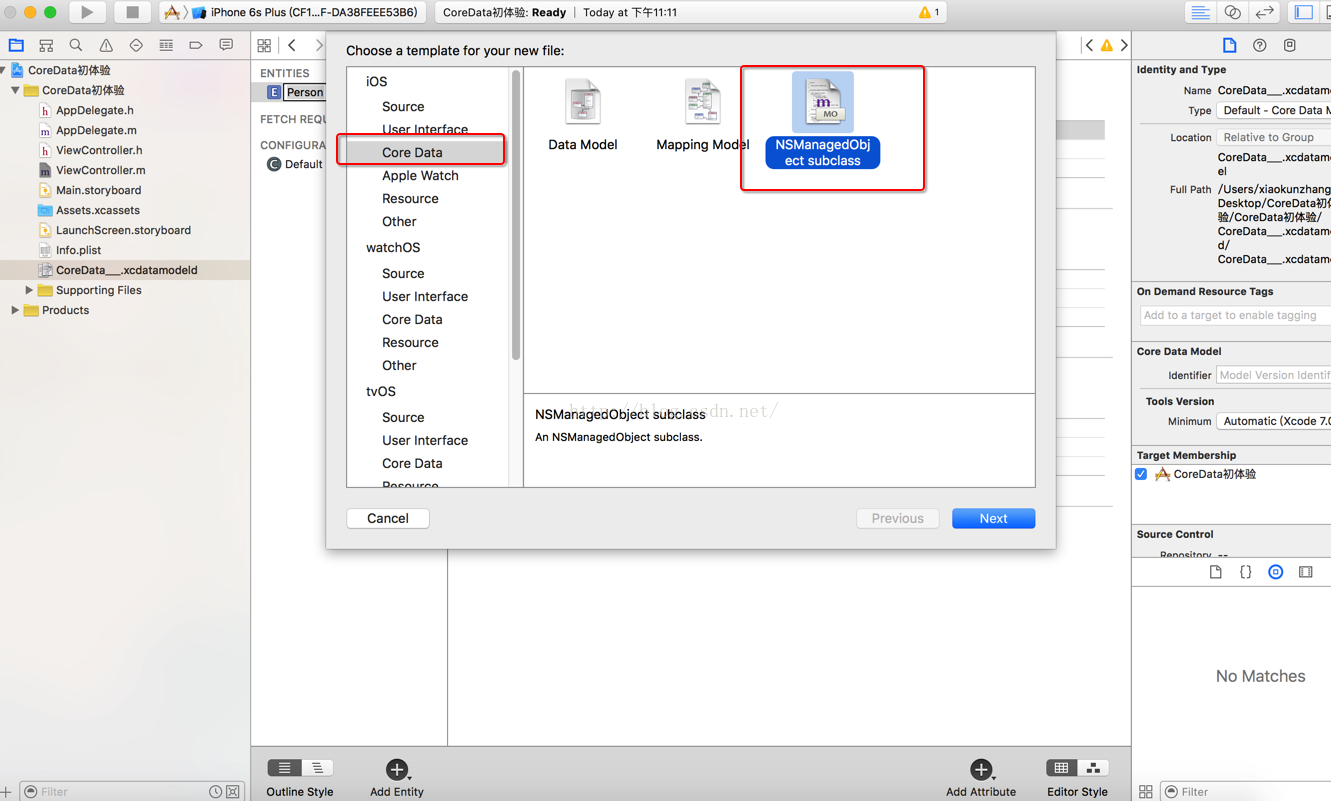Open the Find navigator magnifier icon

76,45
